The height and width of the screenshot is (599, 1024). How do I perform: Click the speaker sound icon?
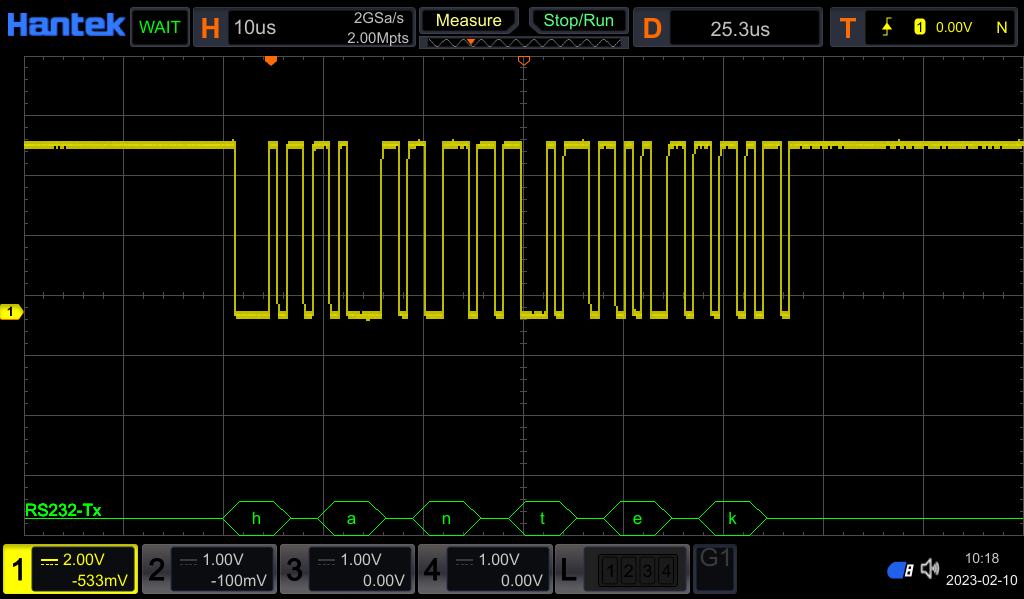pos(930,569)
